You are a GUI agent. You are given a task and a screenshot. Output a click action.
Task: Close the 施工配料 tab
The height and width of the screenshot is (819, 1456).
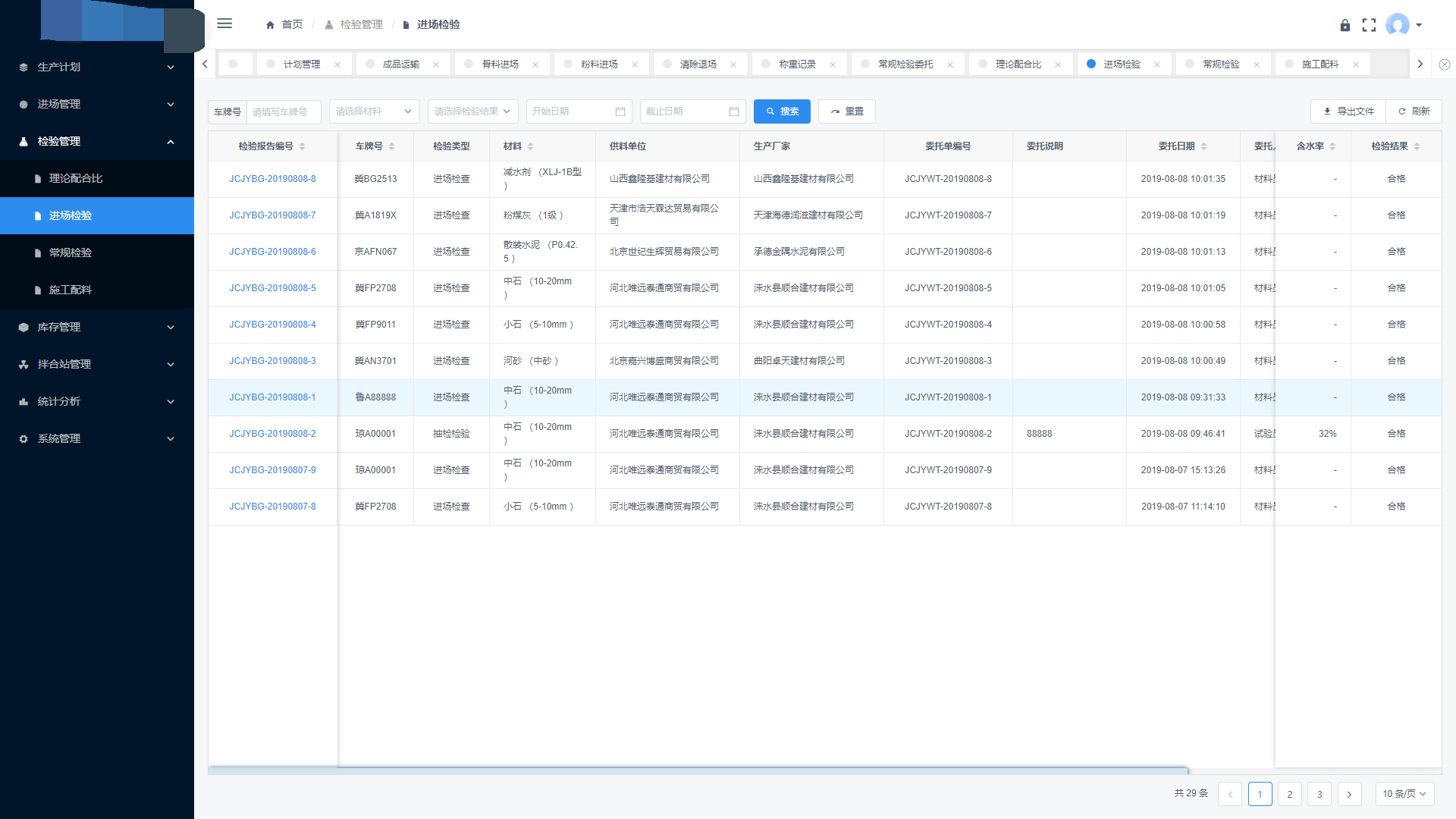[1356, 64]
